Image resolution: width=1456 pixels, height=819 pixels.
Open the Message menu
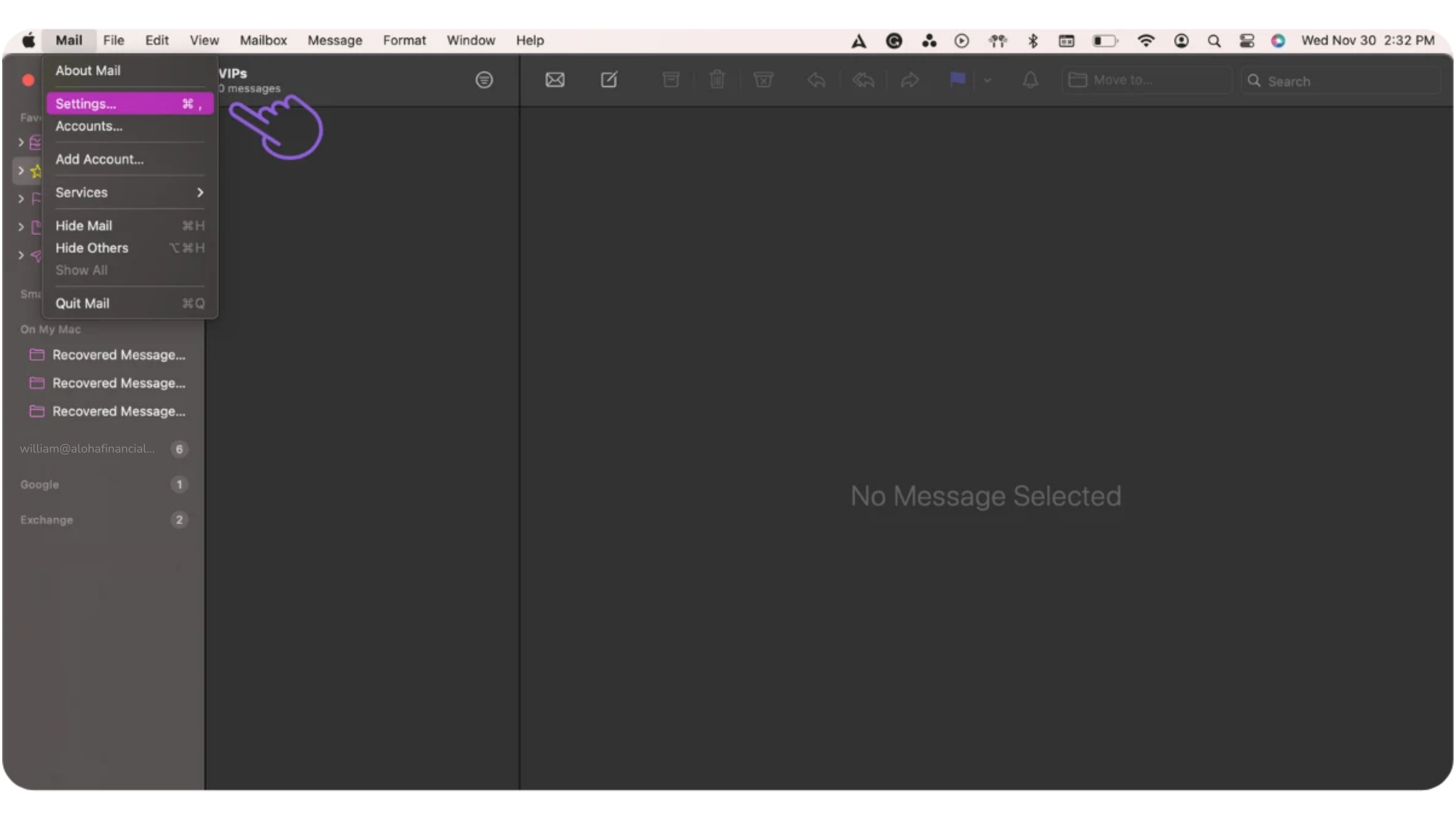pyautogui.click(x=335, y=41)
